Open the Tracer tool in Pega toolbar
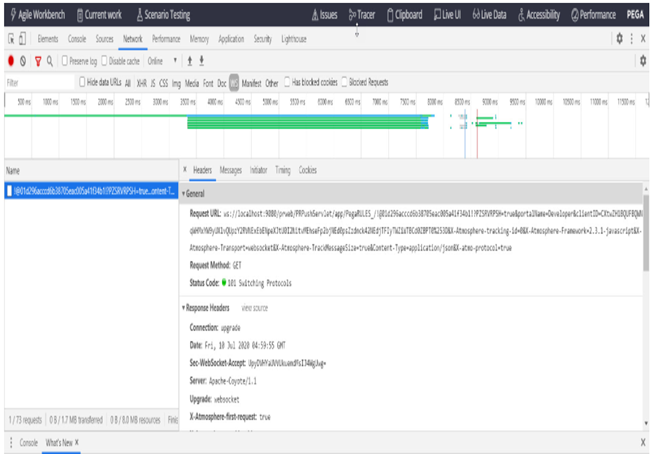Image resolution: width=650 pixels, height=454 pixels. click(x=365, y=15)
